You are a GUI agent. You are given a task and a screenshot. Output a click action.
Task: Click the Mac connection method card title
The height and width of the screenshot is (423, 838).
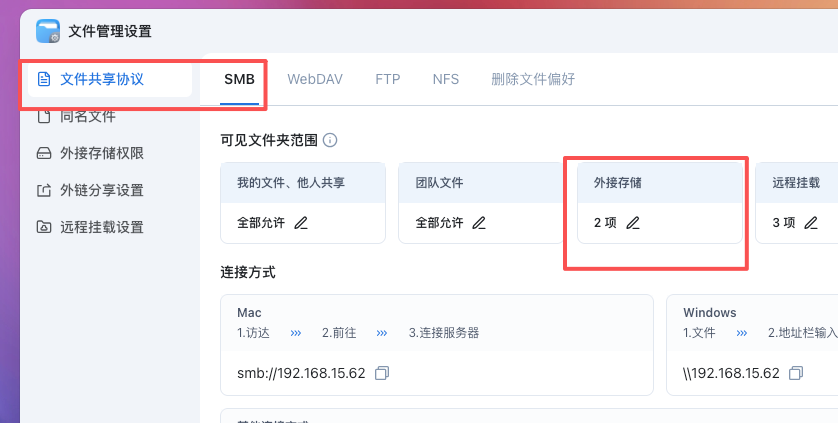[x=250, y=313]
